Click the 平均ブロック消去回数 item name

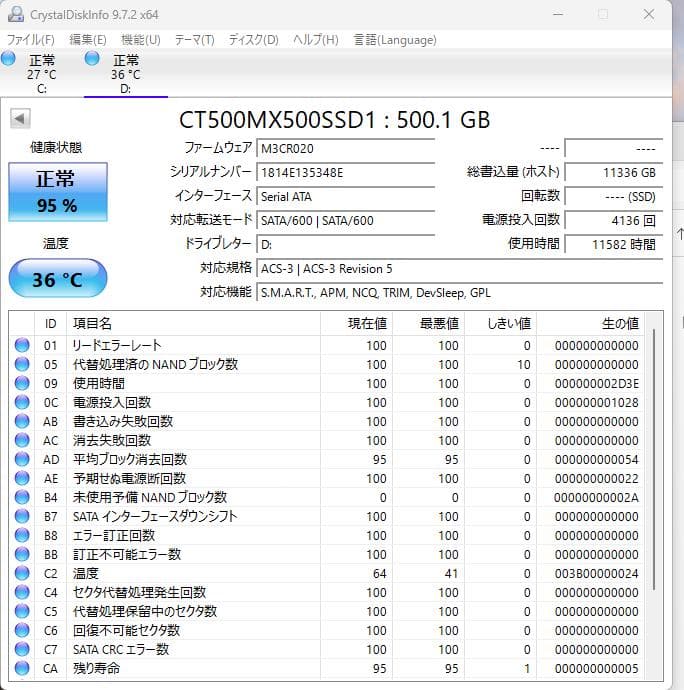130,459
